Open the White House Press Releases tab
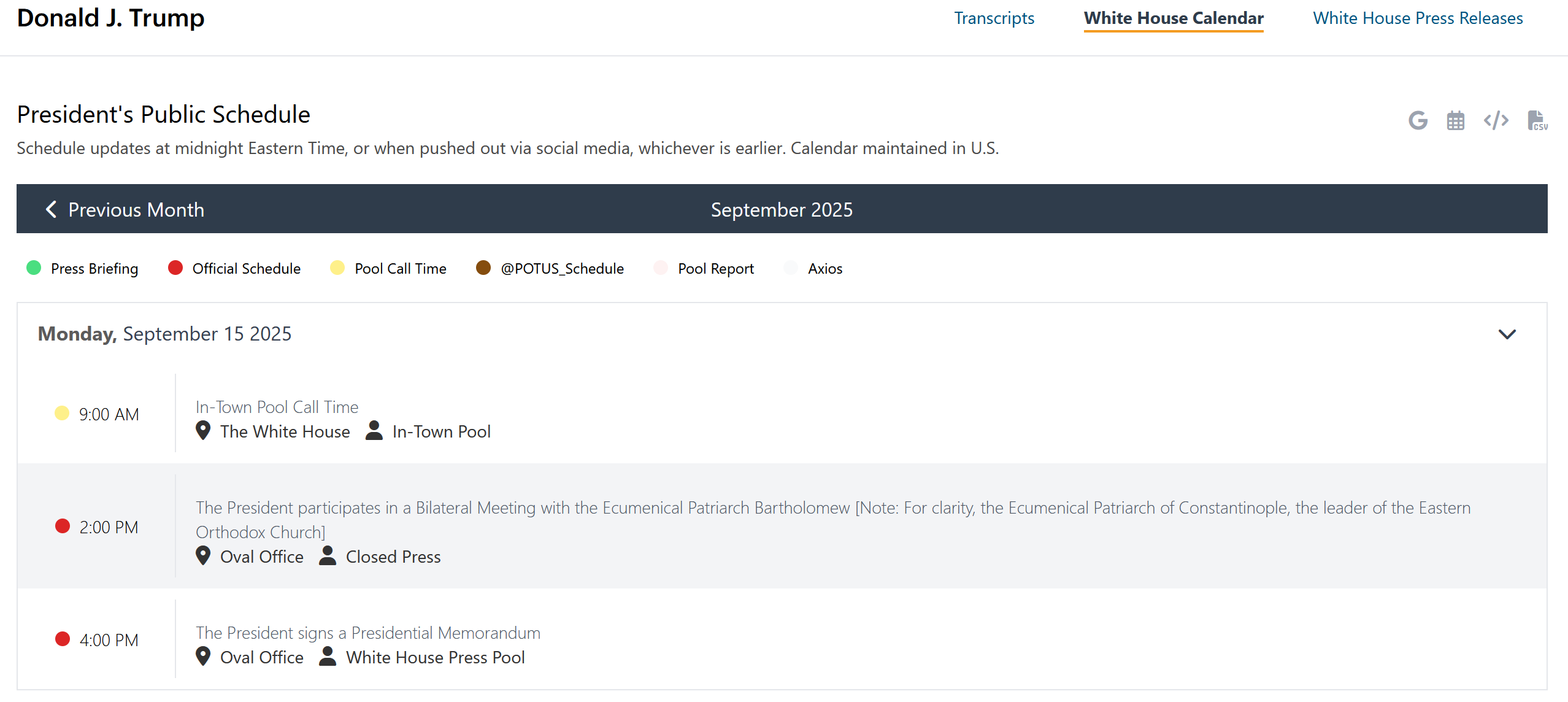 pos(1418,18)
